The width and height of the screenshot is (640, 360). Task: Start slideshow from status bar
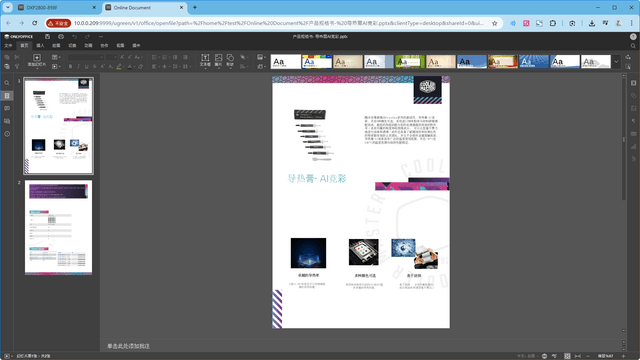coord(7,356)
